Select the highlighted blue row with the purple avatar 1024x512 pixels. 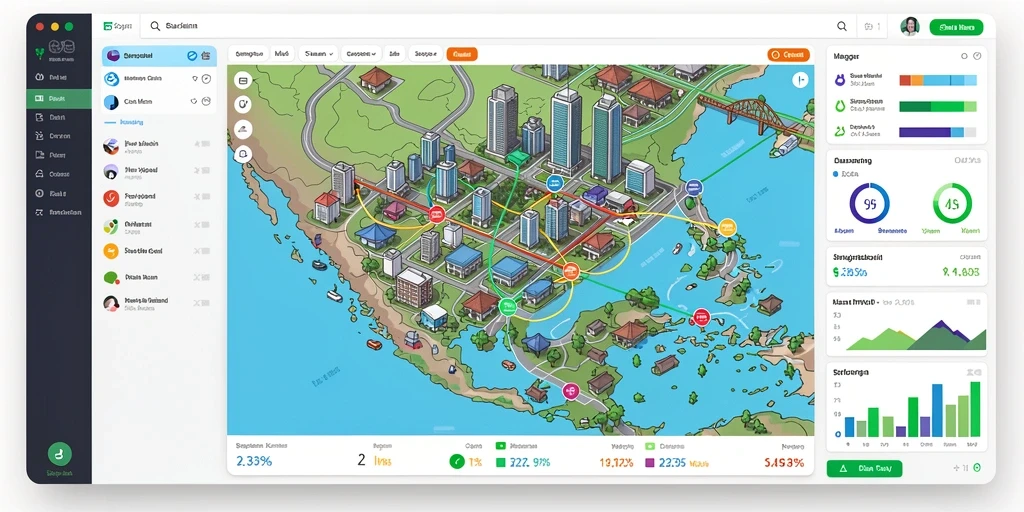159,56
